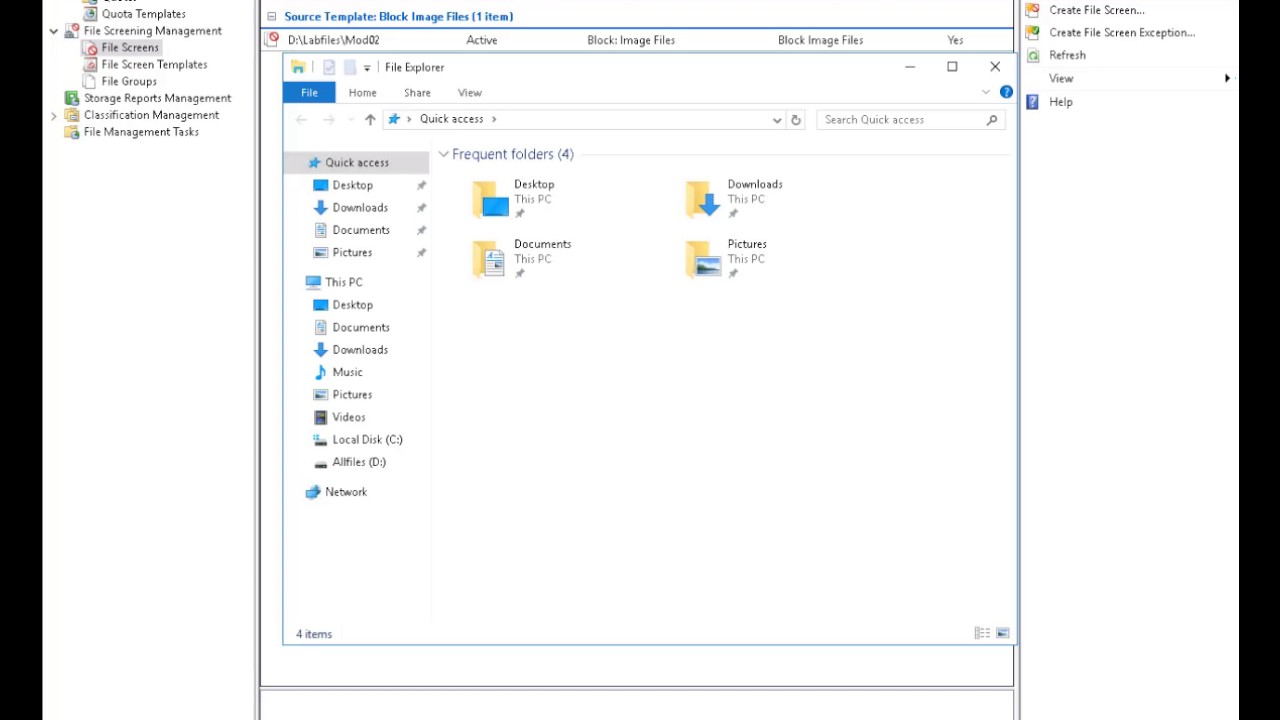Minimize the File Explorer window
1280x720 pixels.
[910, 67]
